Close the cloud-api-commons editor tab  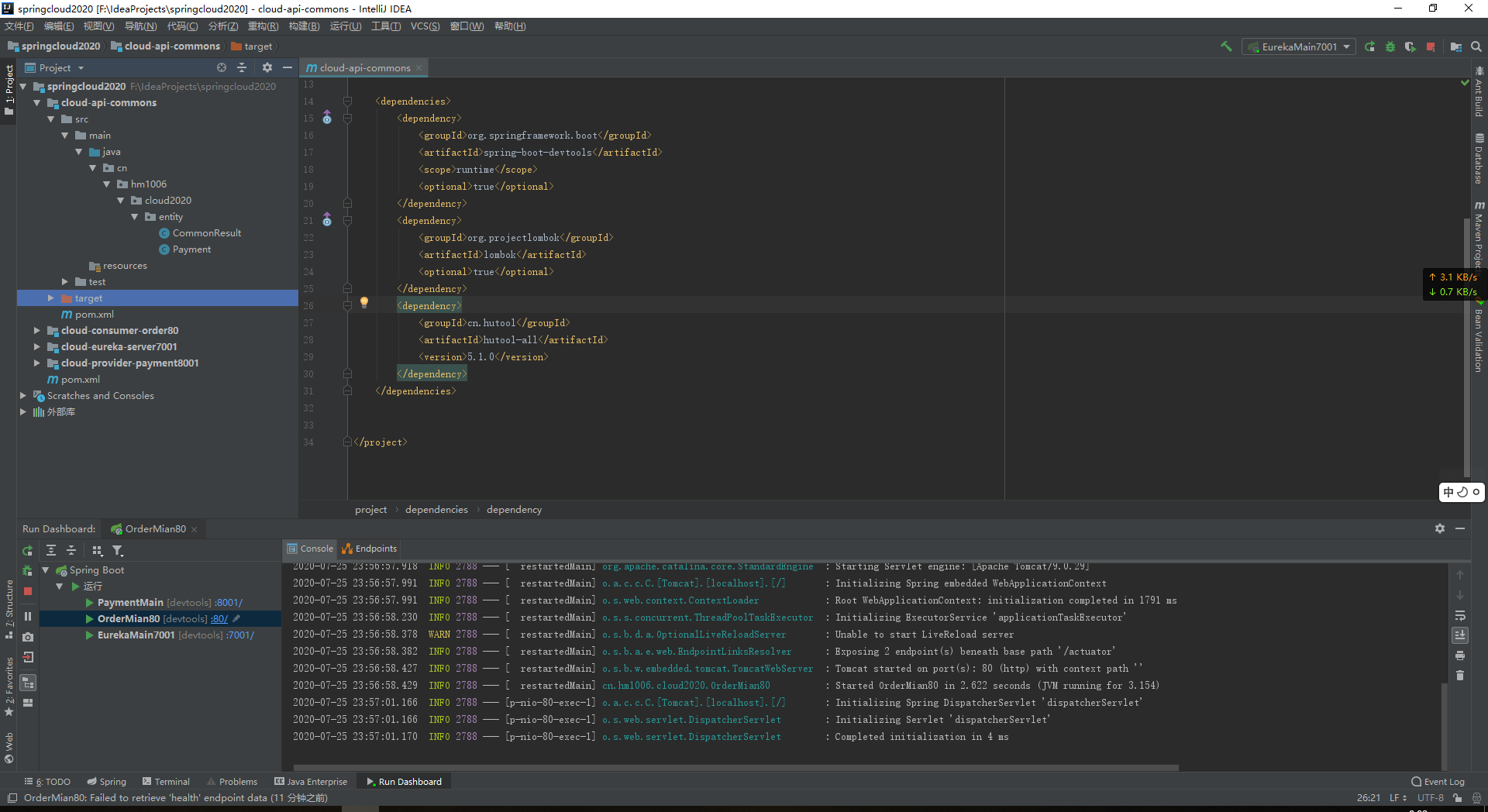point(419,68)
